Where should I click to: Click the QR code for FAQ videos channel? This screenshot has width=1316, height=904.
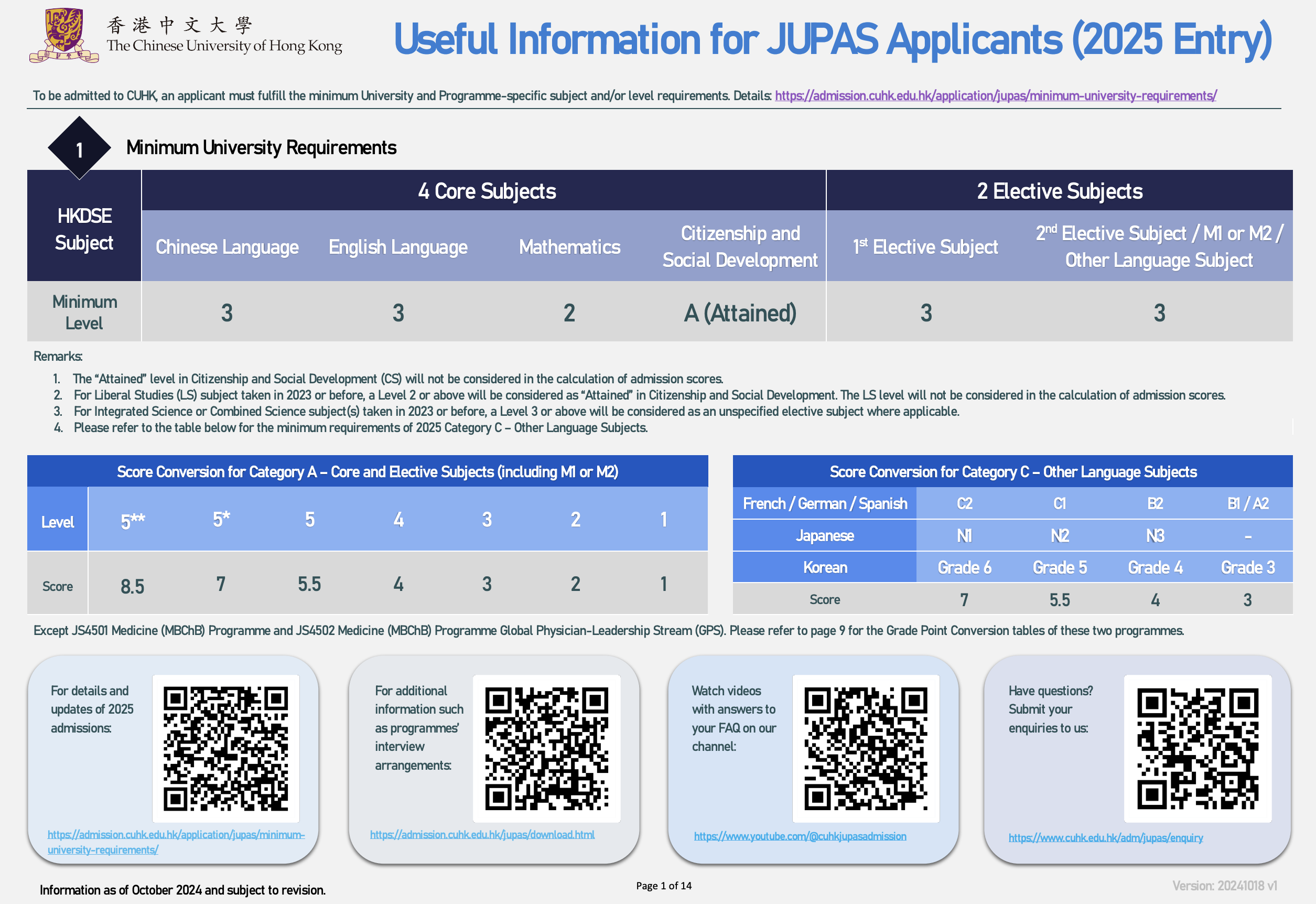[x=865, y=748]
